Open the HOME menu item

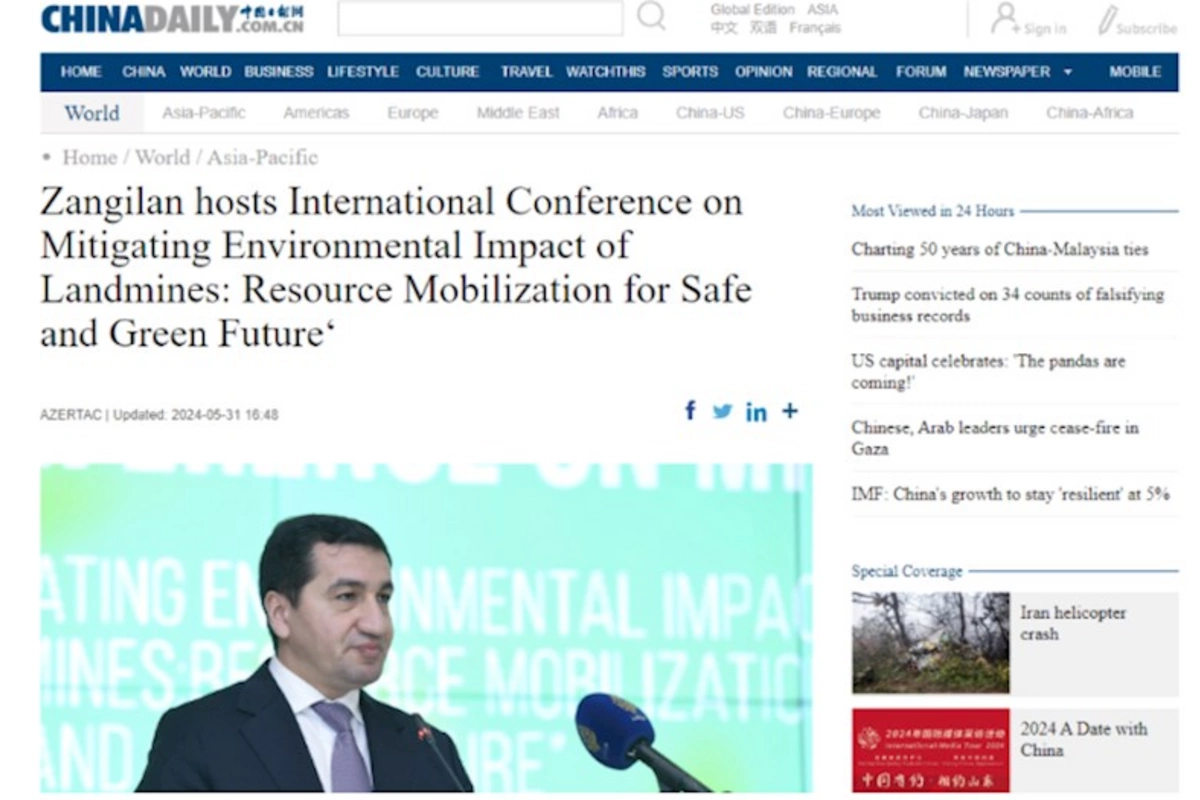click(x=81, y=72)
